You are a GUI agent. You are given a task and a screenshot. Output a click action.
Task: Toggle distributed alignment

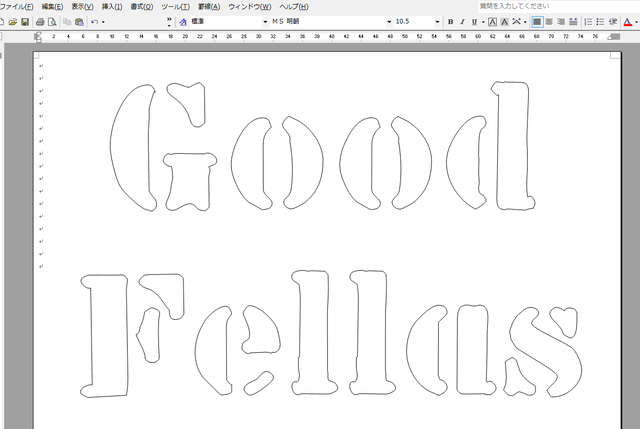573,22
